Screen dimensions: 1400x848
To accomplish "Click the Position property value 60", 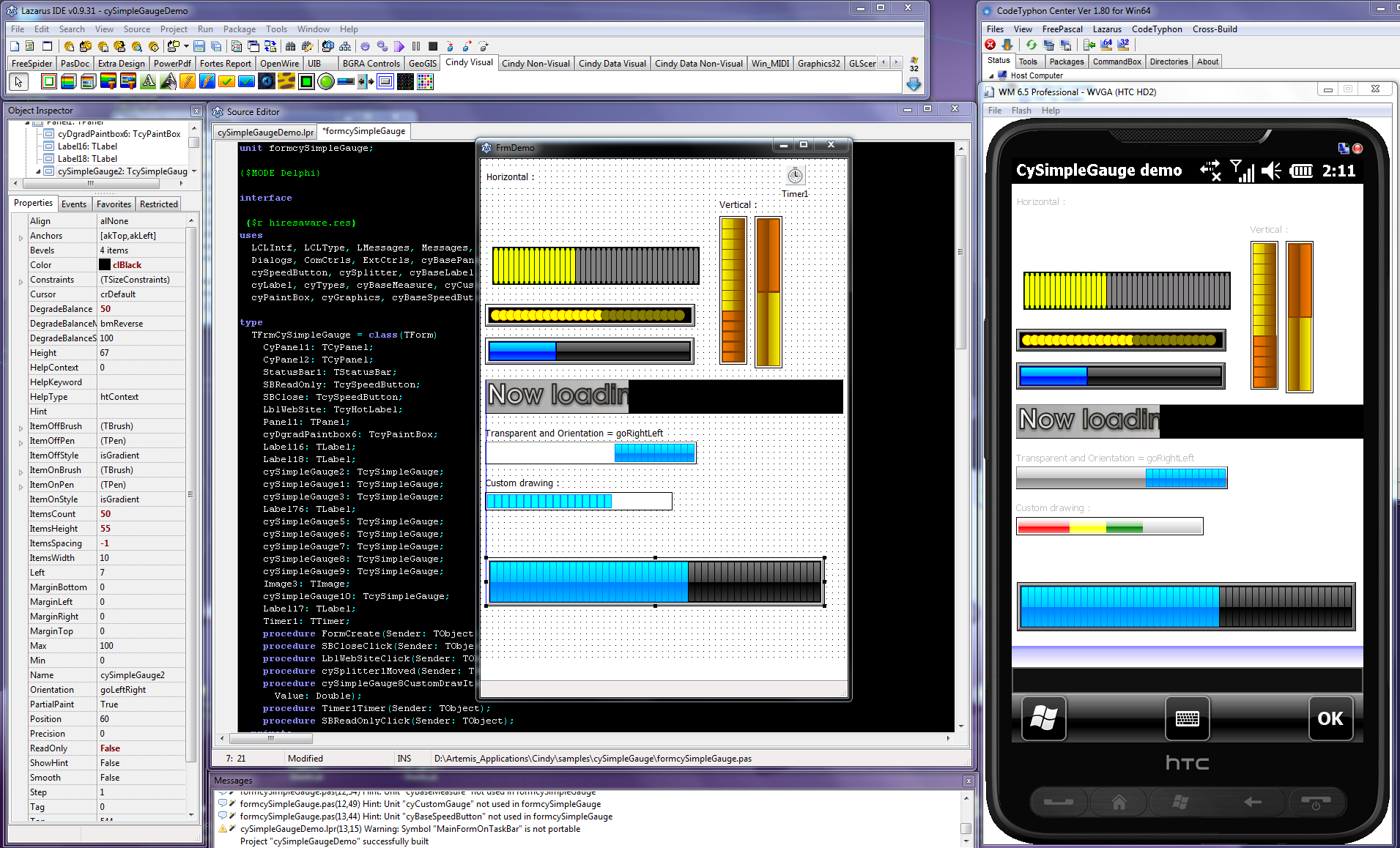I will 141,719.
